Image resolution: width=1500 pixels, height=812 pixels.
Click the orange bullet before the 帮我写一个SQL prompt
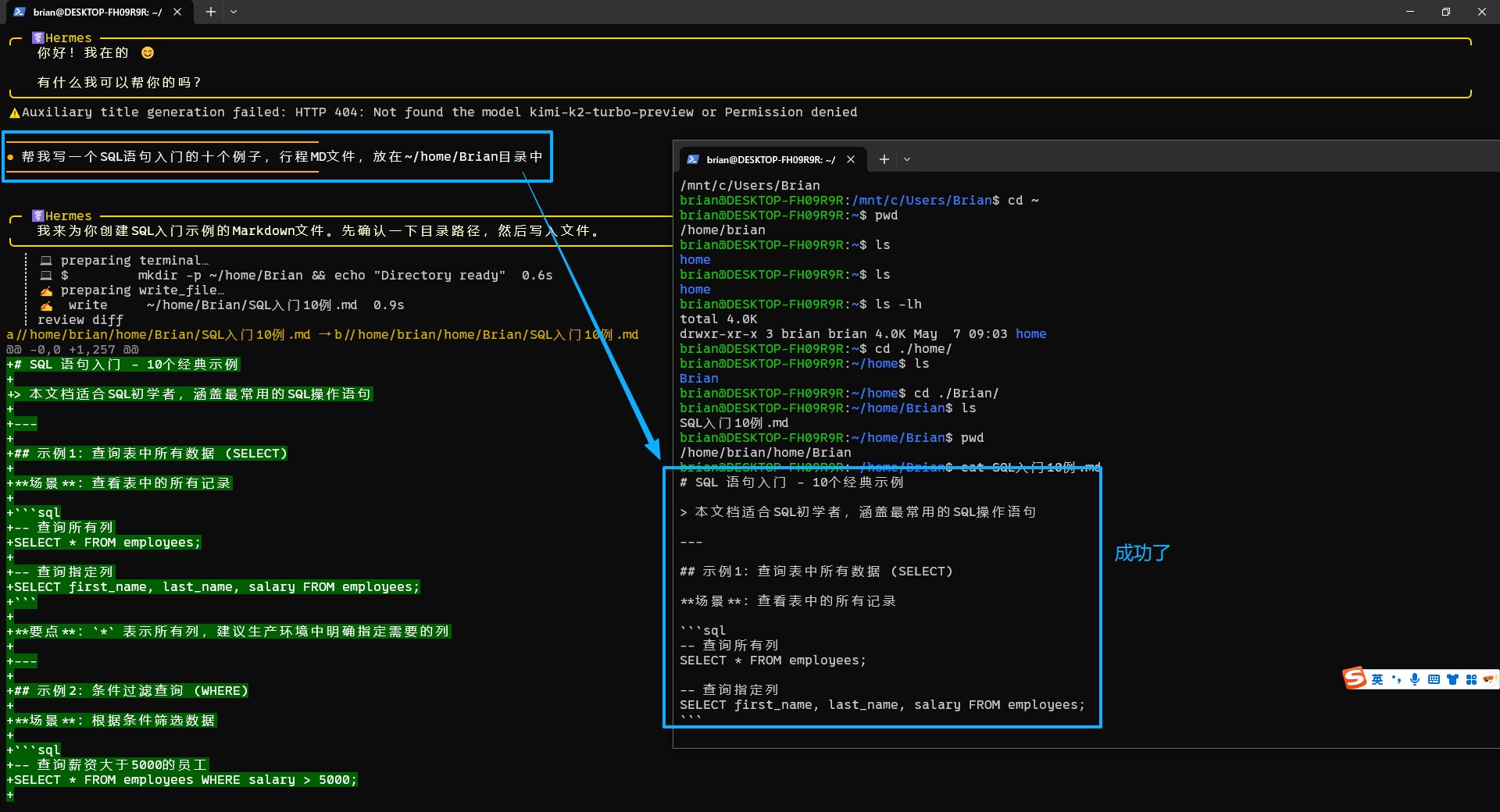(11, 157)
